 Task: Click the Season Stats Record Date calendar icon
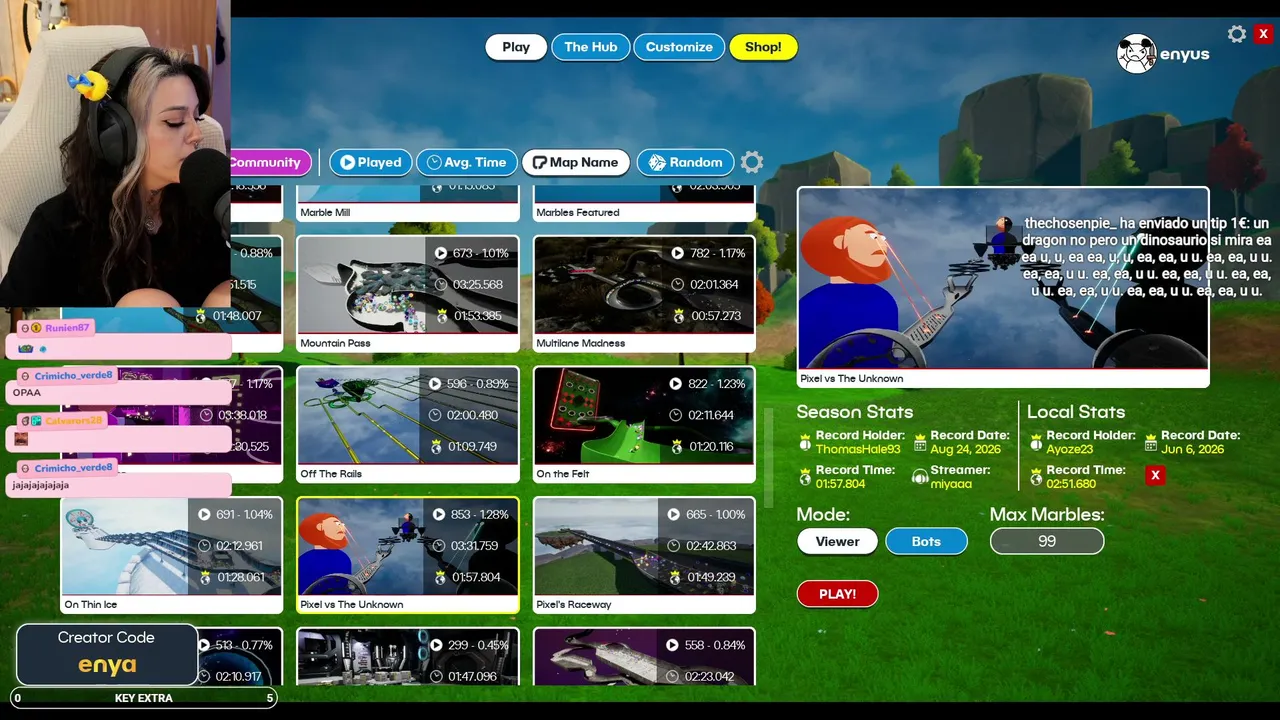click(x=920, y=442)
